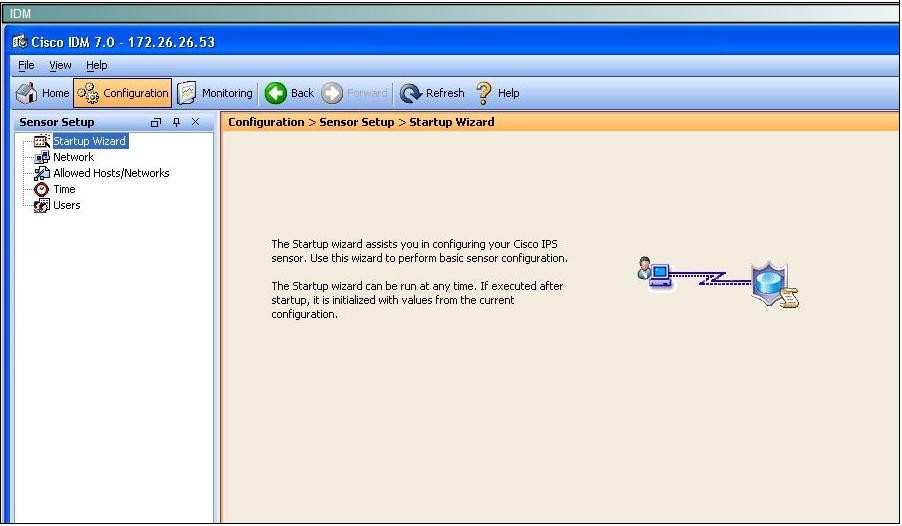Click the Help toolbar label
Image resolution: width=902 pixels, height=526 pixels.
tap(509, 93)
